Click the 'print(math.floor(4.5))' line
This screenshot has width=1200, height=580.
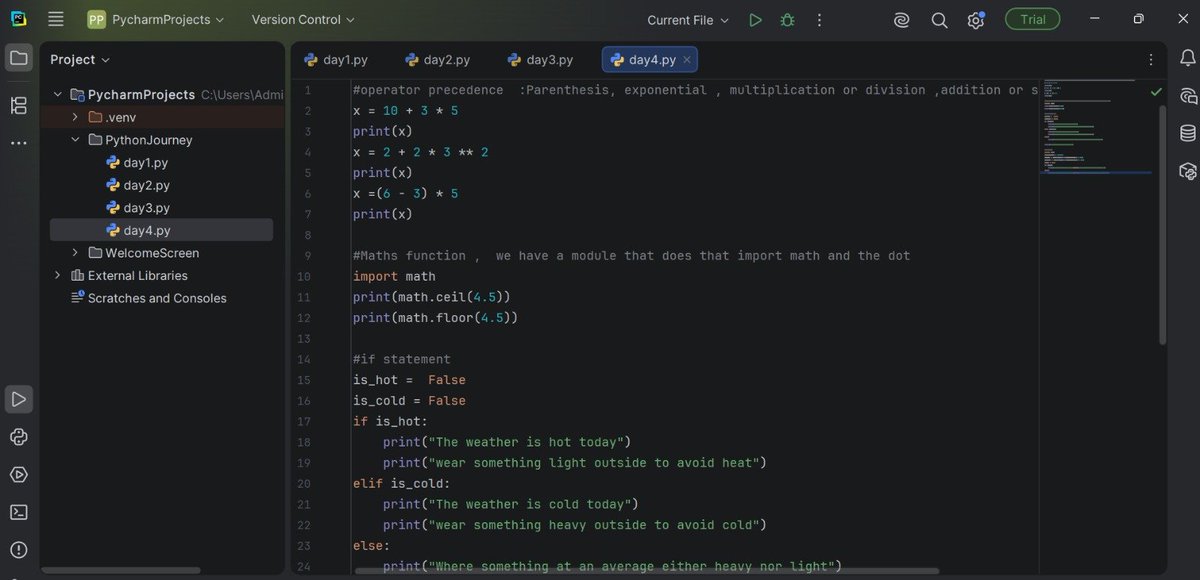click(435, 318)
